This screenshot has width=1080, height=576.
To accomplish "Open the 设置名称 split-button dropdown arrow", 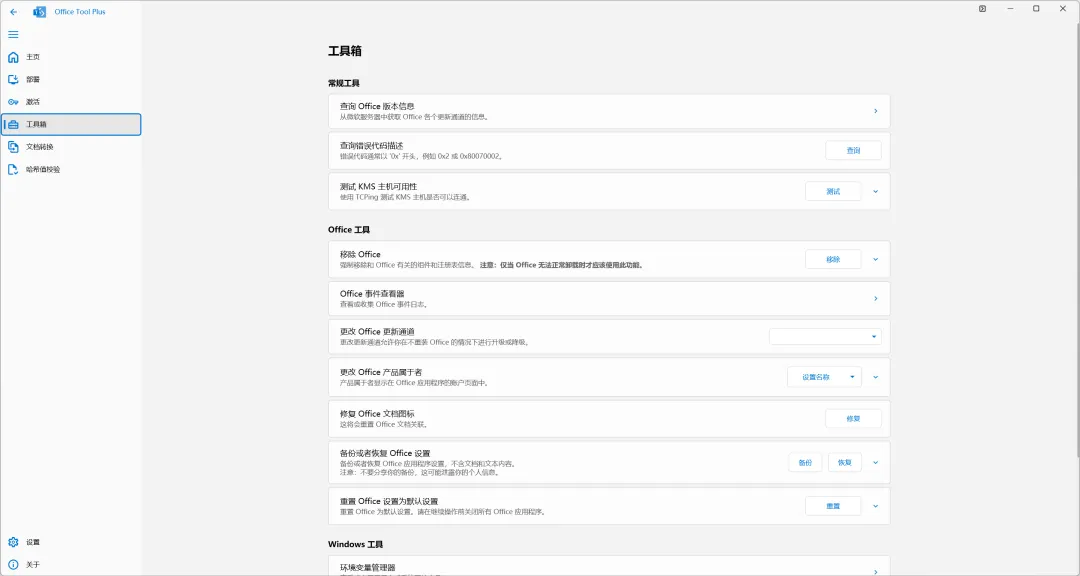I will coord(852,377).
